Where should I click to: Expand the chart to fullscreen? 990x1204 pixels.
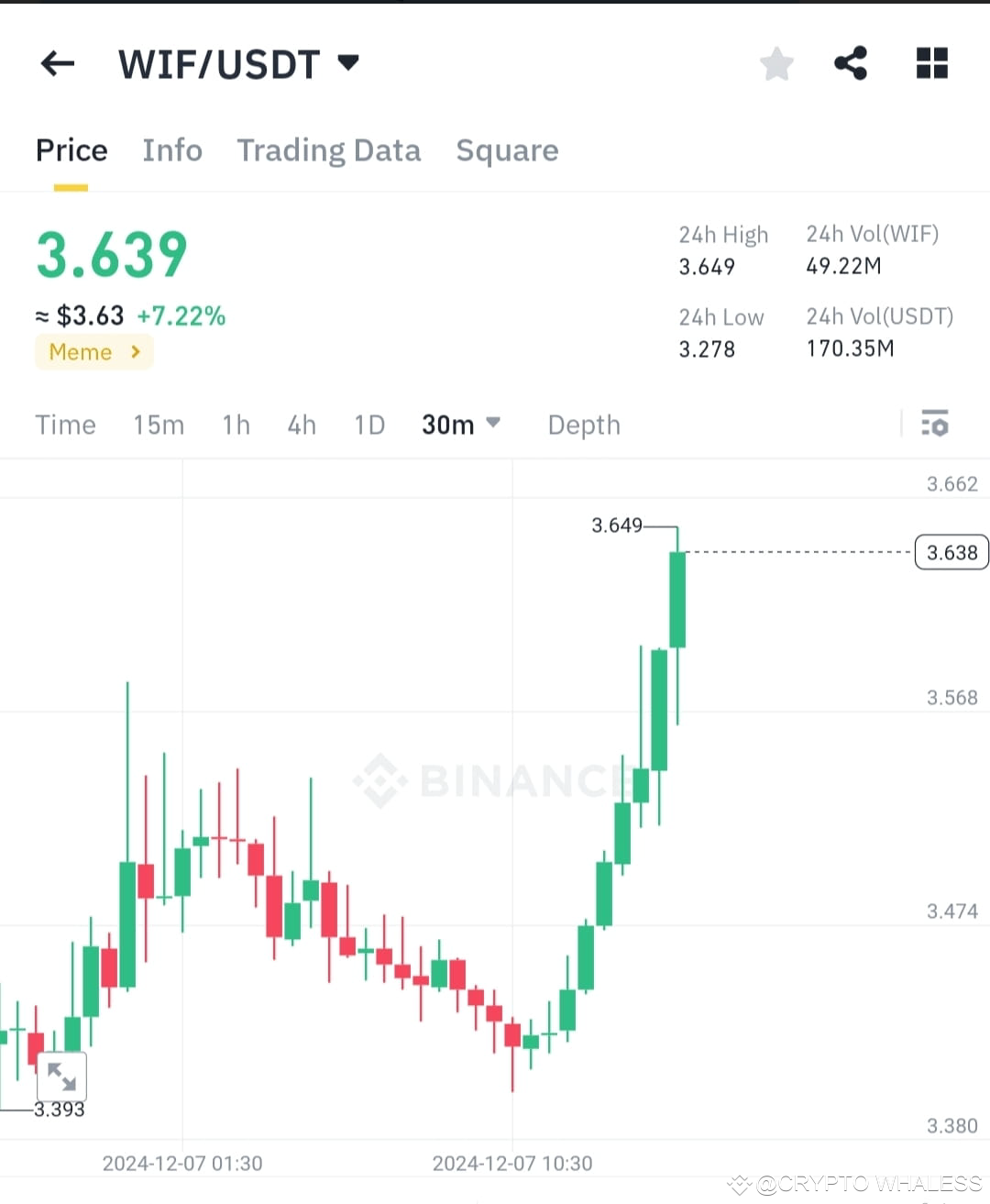pyautogui.click(x=60, y=1076)
